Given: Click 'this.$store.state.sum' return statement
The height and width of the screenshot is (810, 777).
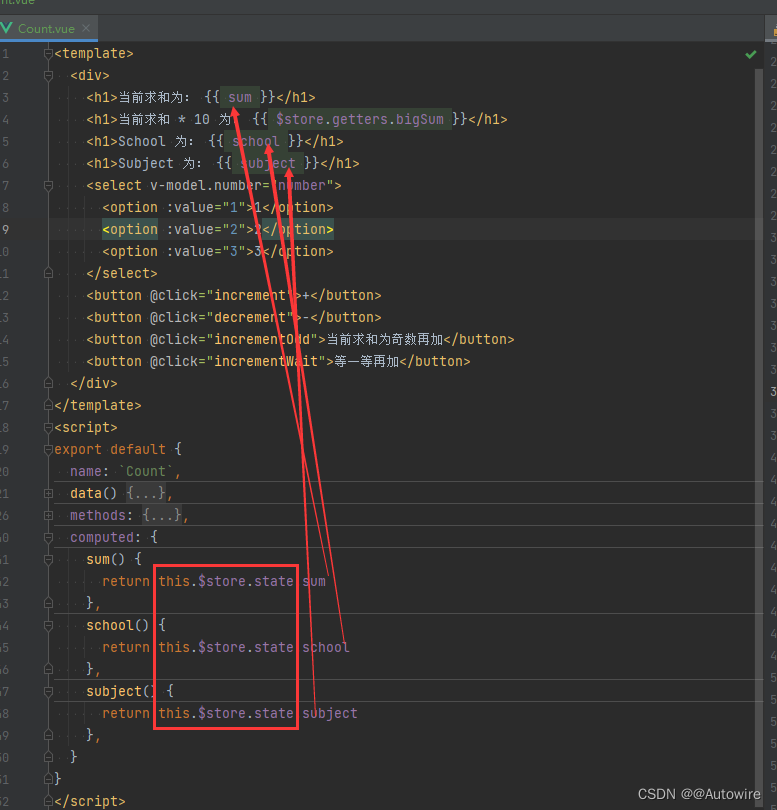Looking at the screenshot, I should click(x=214, y=582).
